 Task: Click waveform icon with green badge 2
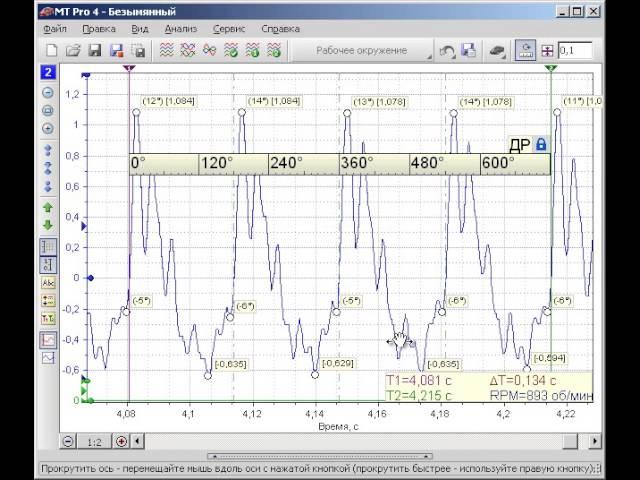coord(274,51)
